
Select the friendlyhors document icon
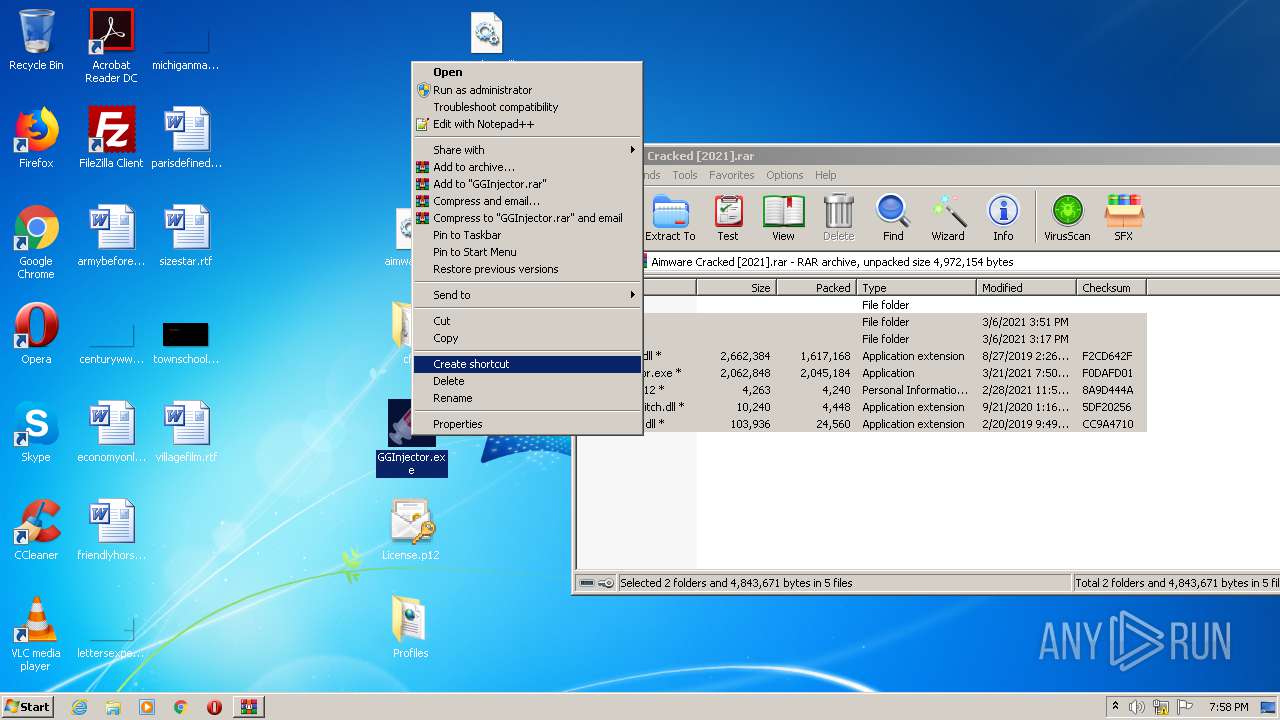pos(111,530)
